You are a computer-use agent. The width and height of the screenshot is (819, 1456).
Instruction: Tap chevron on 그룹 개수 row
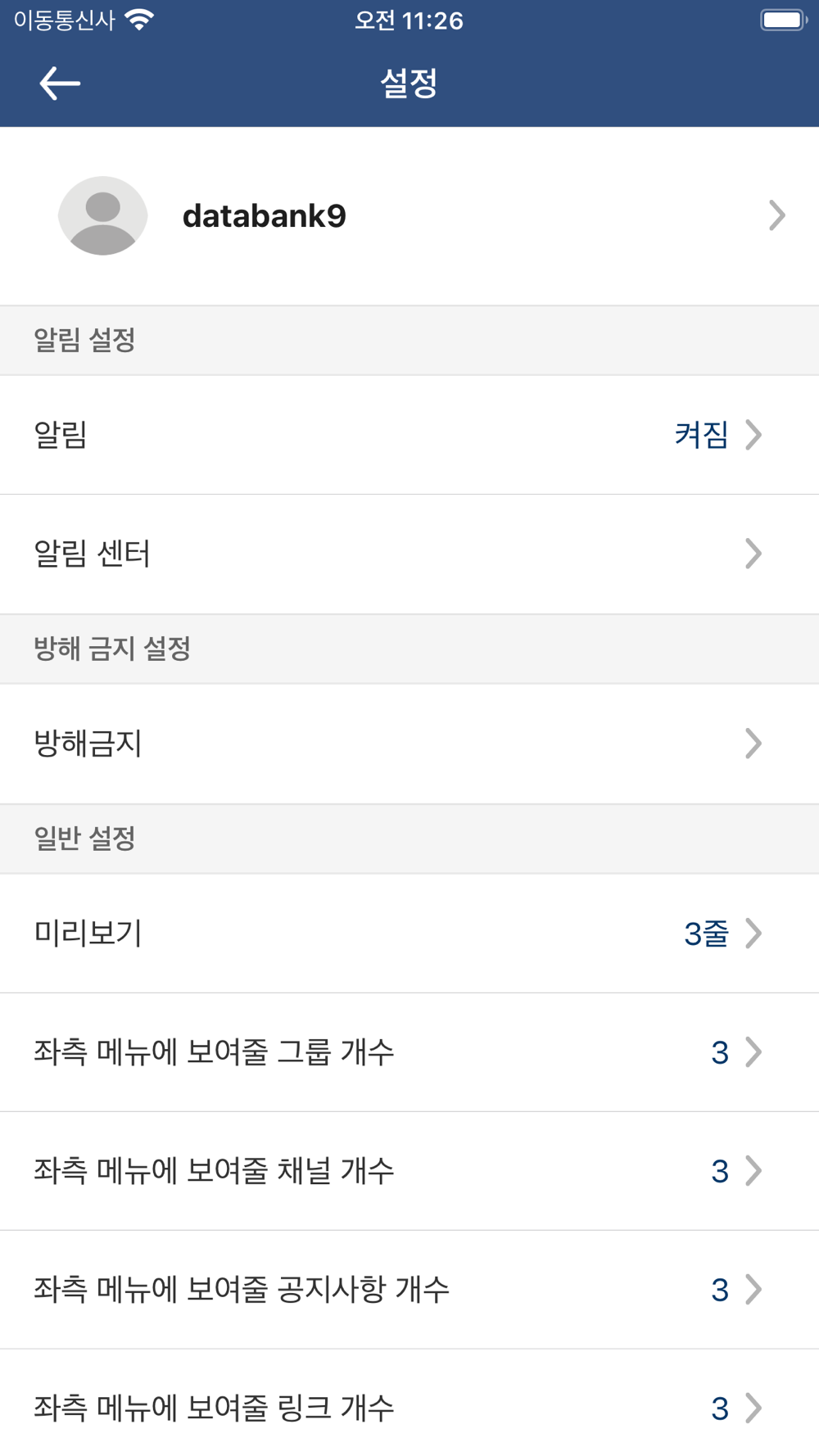coord(753,1052)
